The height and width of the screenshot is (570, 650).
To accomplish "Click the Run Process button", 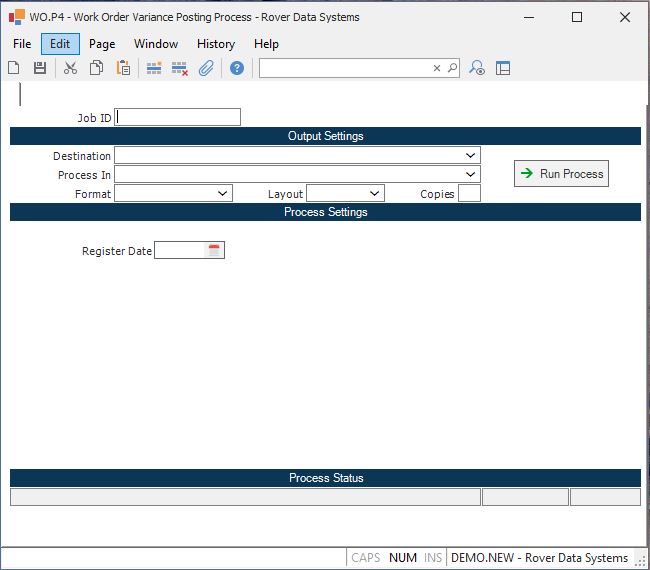I will (561, 174).
